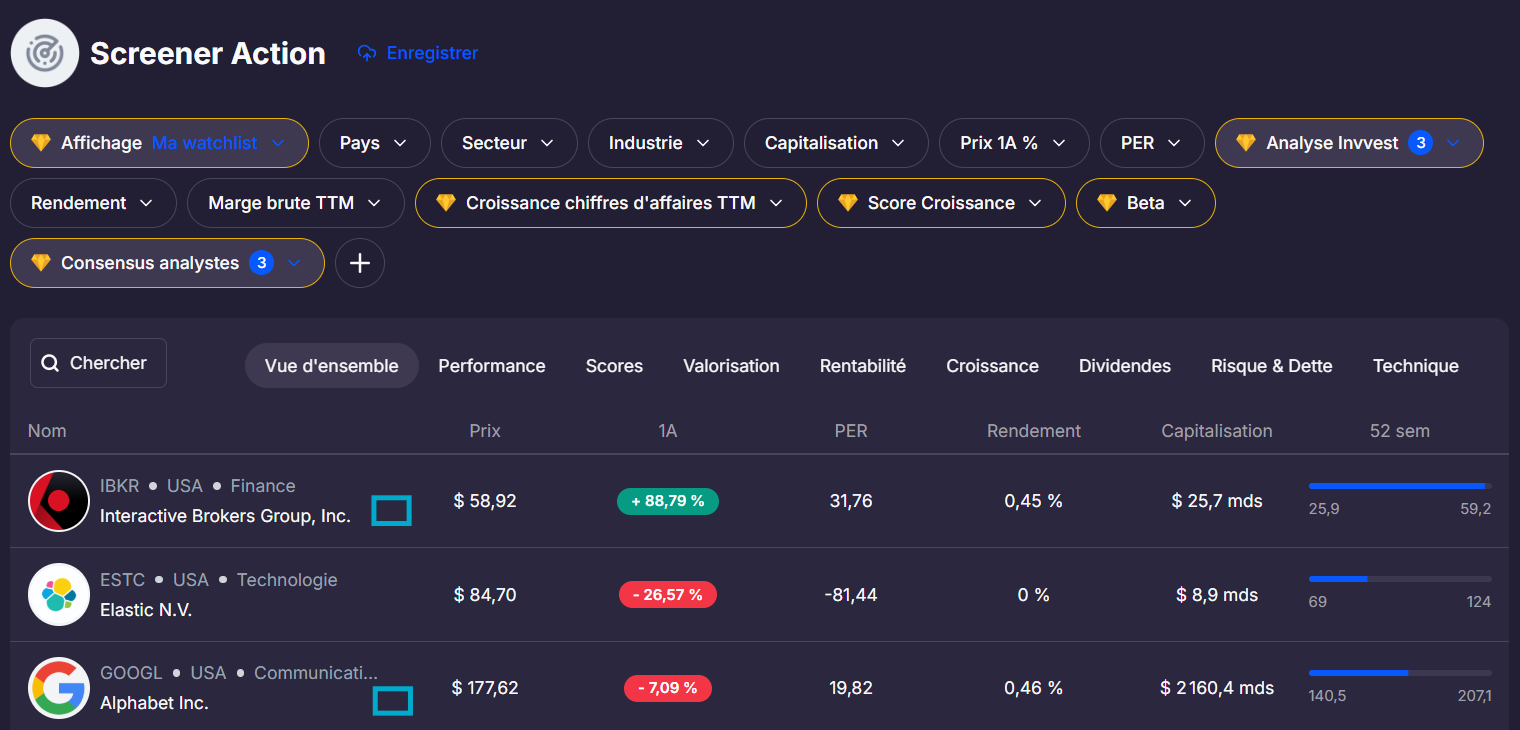The height and width of the screenshot is (730, 1520).
Task: Switch to the Risque & Dette tab
Action: tap(1272, 366)
